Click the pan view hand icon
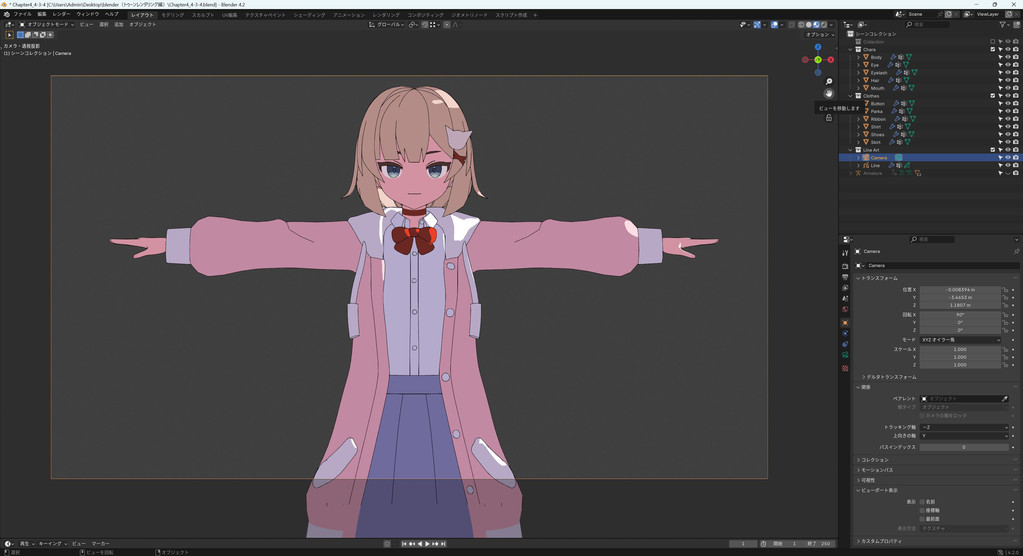Viewport: 1023px width, 556px height. [x=829, y=93]
